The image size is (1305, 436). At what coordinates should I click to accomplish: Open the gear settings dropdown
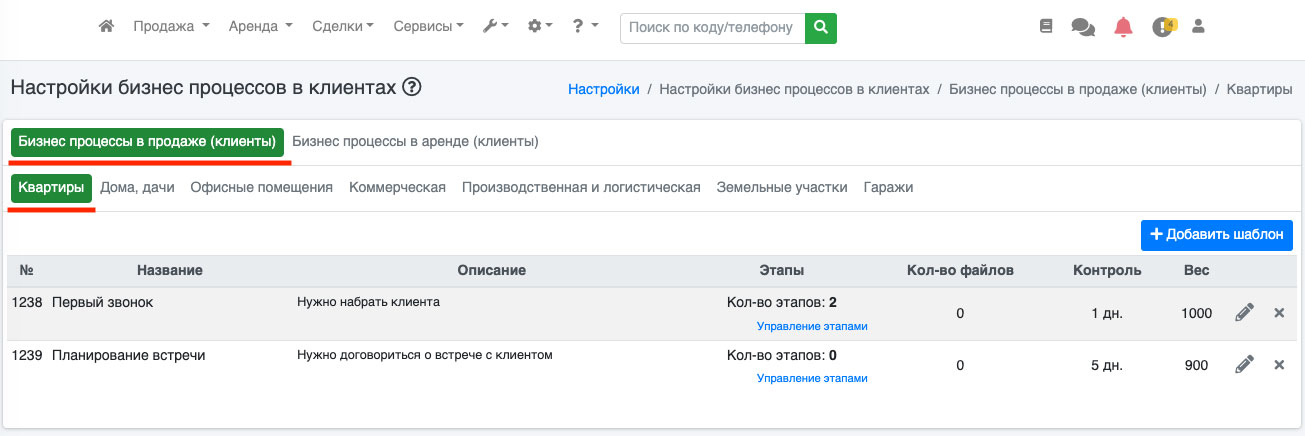(x=540, y=27)
